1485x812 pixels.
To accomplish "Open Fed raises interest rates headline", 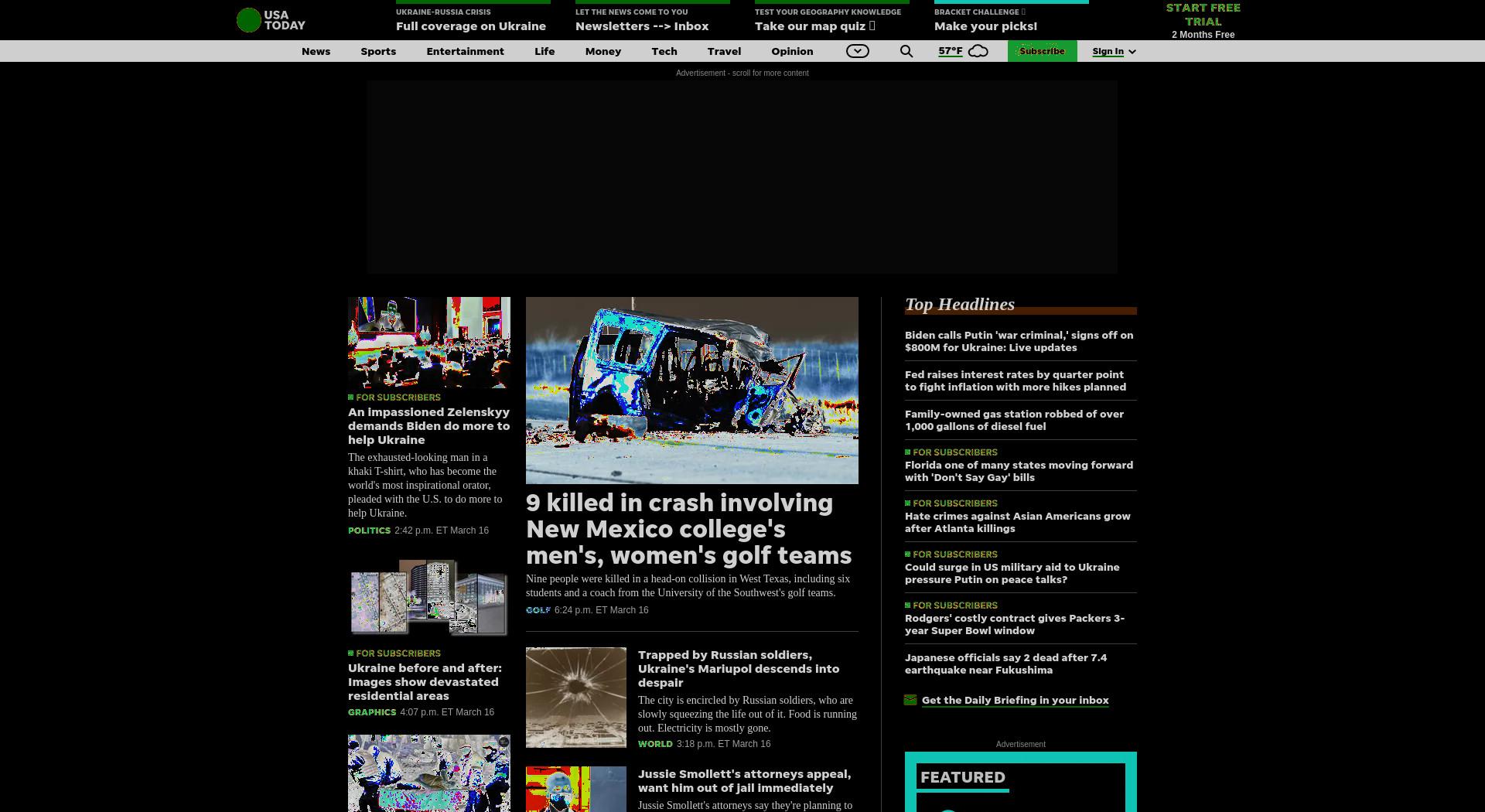I will [x=1016, y=380].
